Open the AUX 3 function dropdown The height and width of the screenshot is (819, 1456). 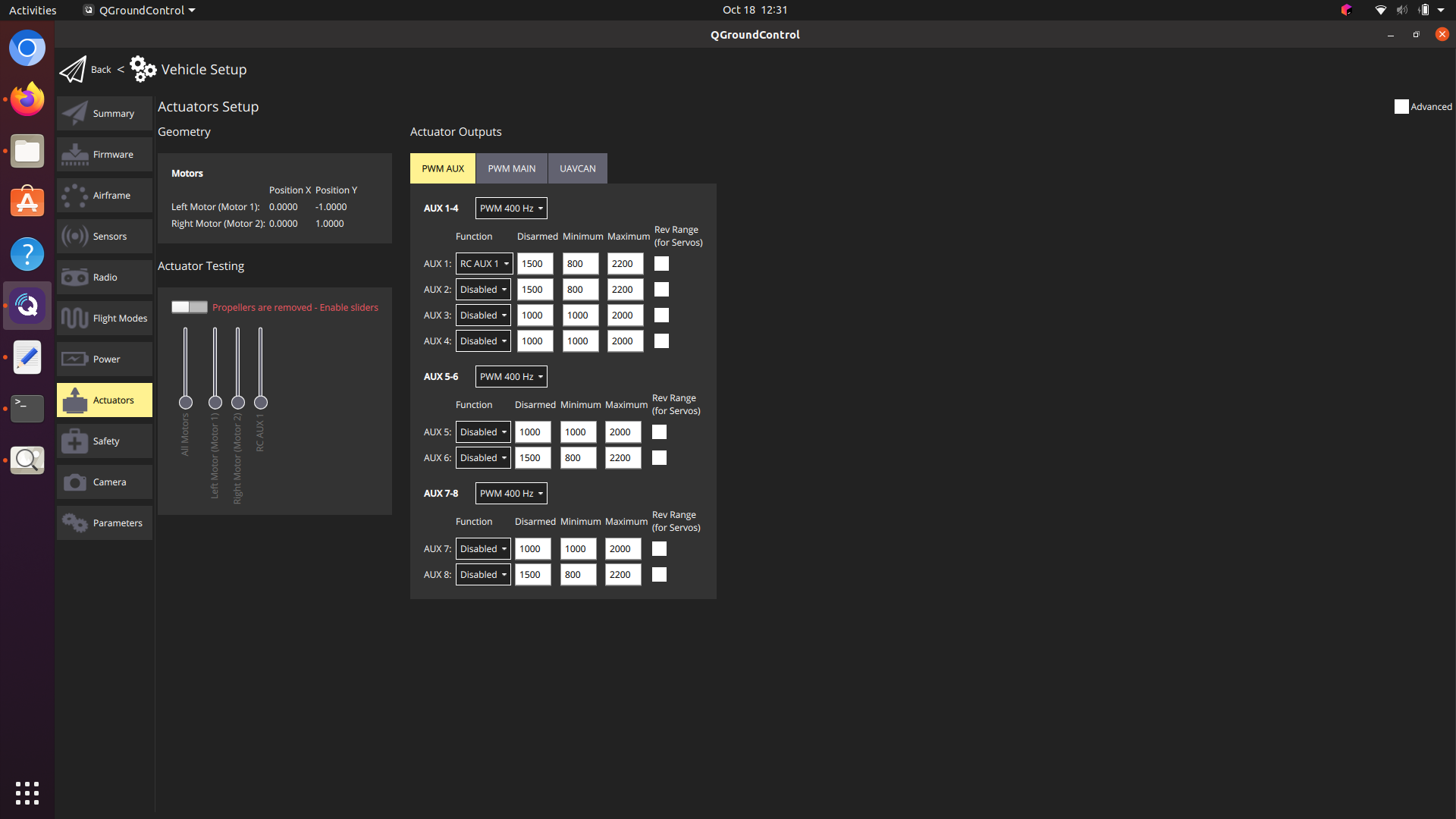[x=483, y=315]
